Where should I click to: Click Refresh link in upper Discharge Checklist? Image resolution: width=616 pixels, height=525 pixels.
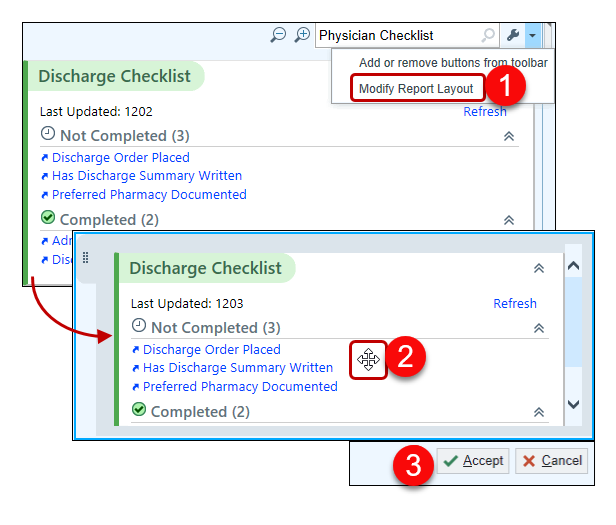click(x=485, y=112)
